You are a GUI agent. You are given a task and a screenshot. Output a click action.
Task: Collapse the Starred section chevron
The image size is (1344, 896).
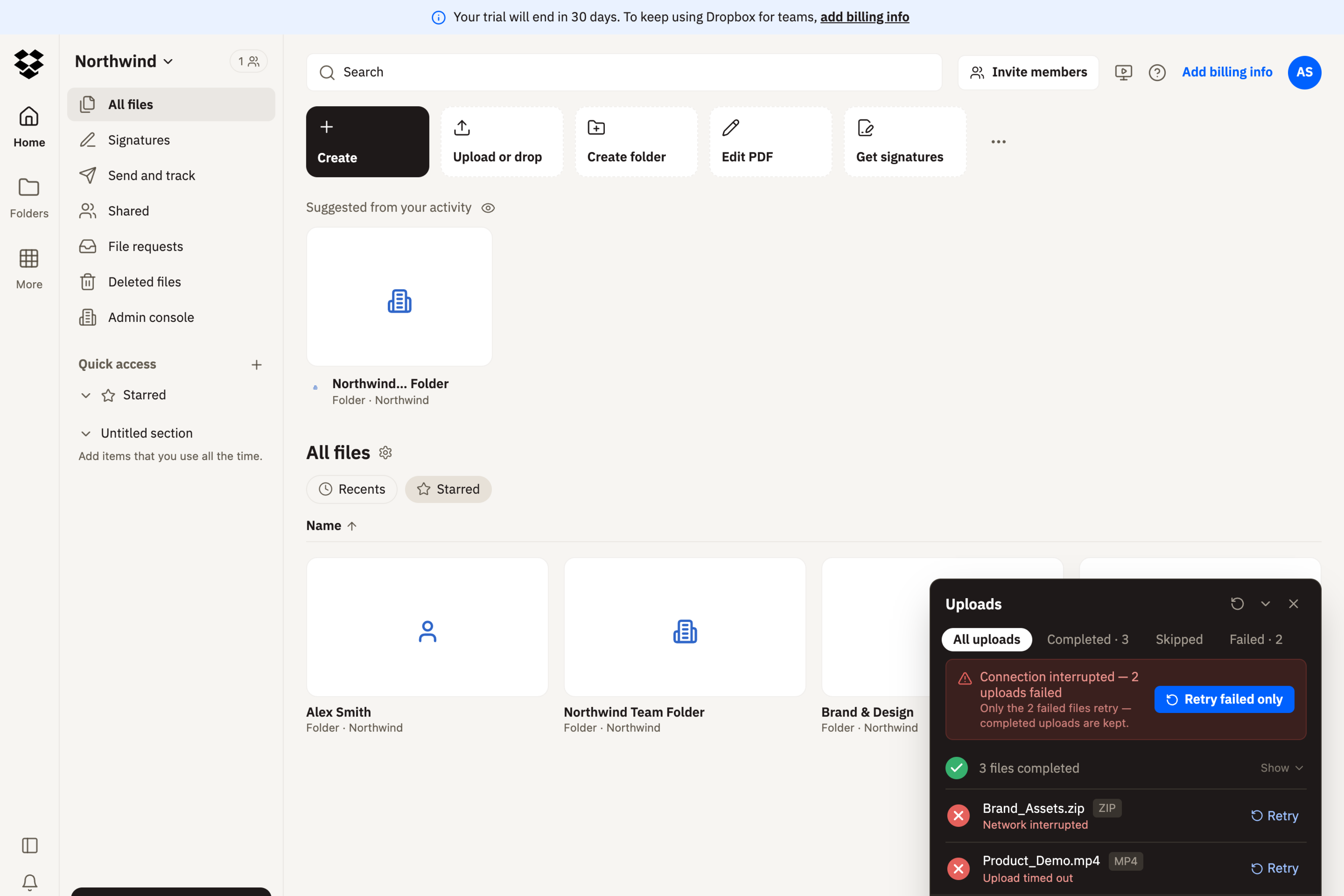pos(86,396)
